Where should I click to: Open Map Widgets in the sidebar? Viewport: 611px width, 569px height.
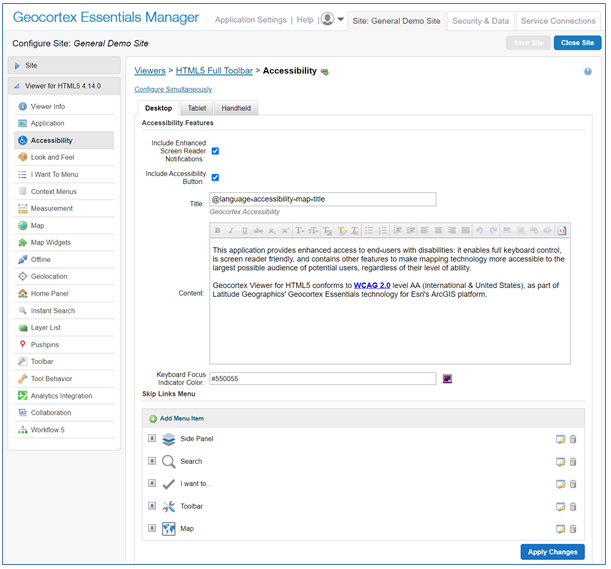click(x=64, y=242)
